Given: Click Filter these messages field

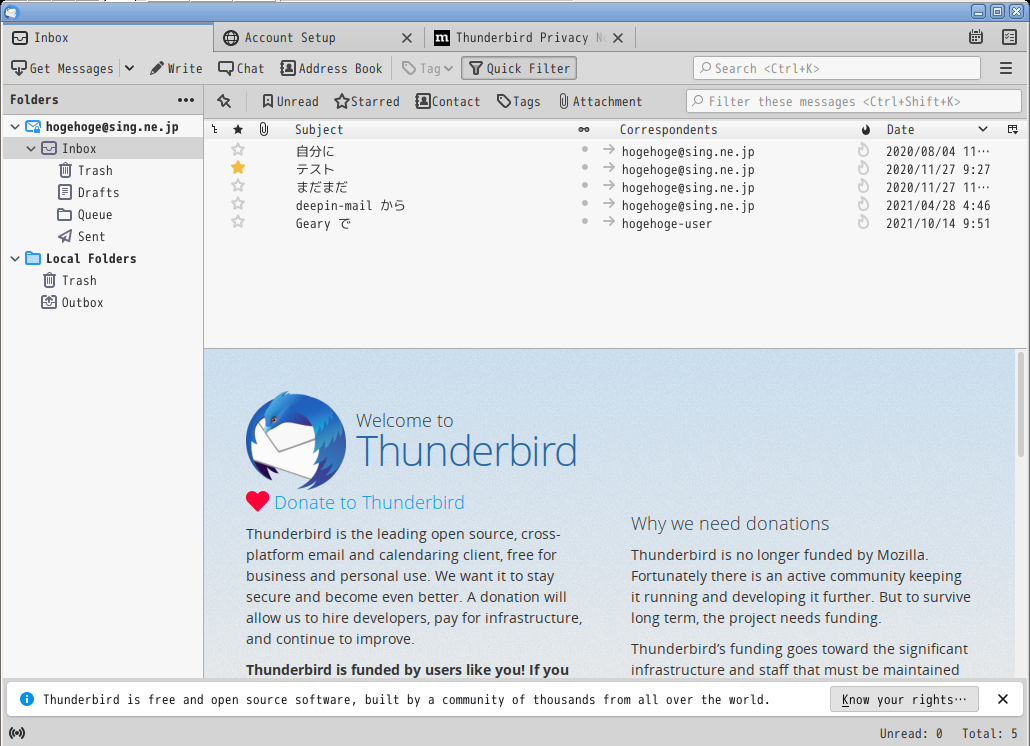Looking at the screenshot, I should [854, 101].
